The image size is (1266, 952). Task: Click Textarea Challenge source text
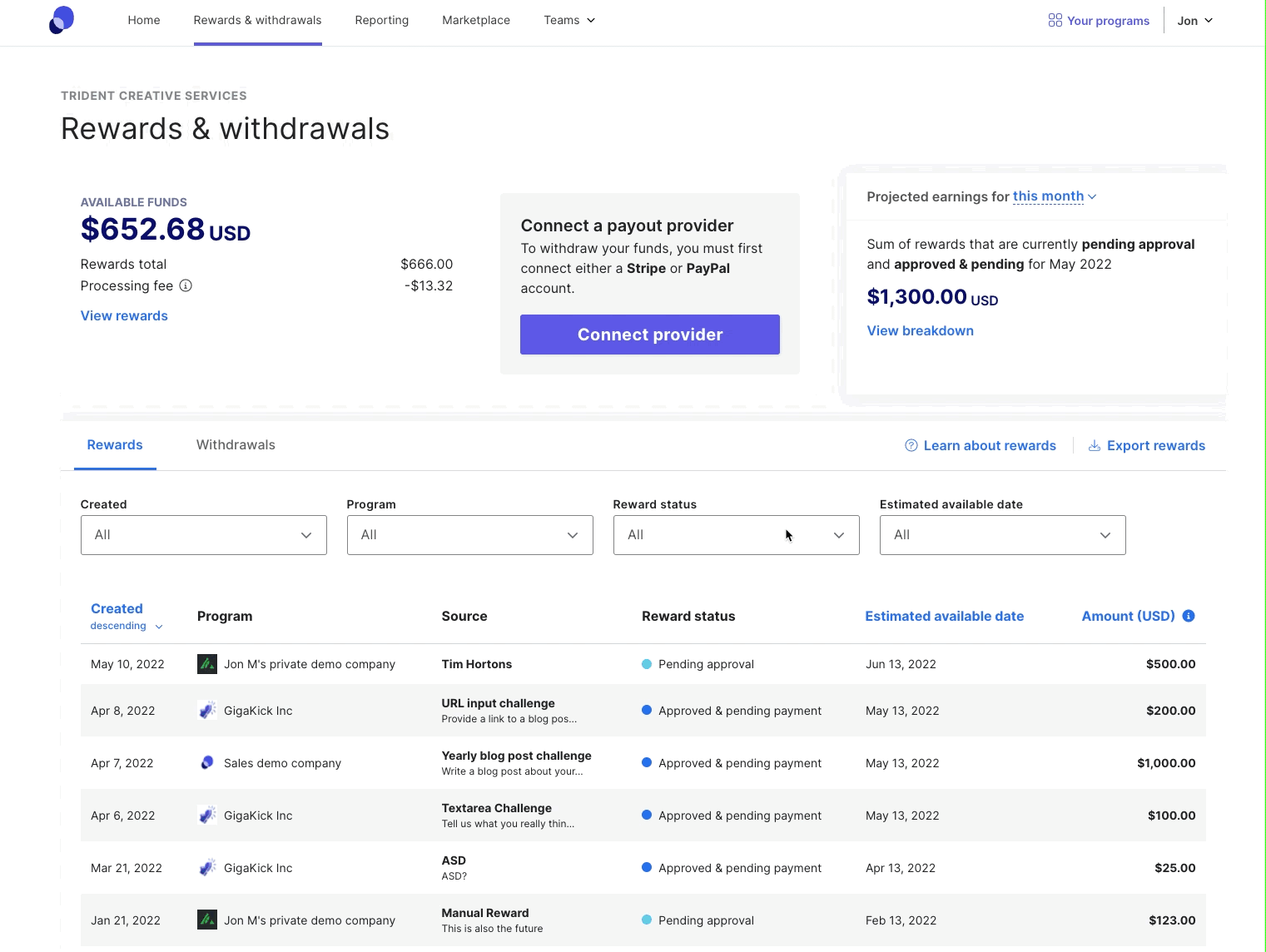pos(497,808)
